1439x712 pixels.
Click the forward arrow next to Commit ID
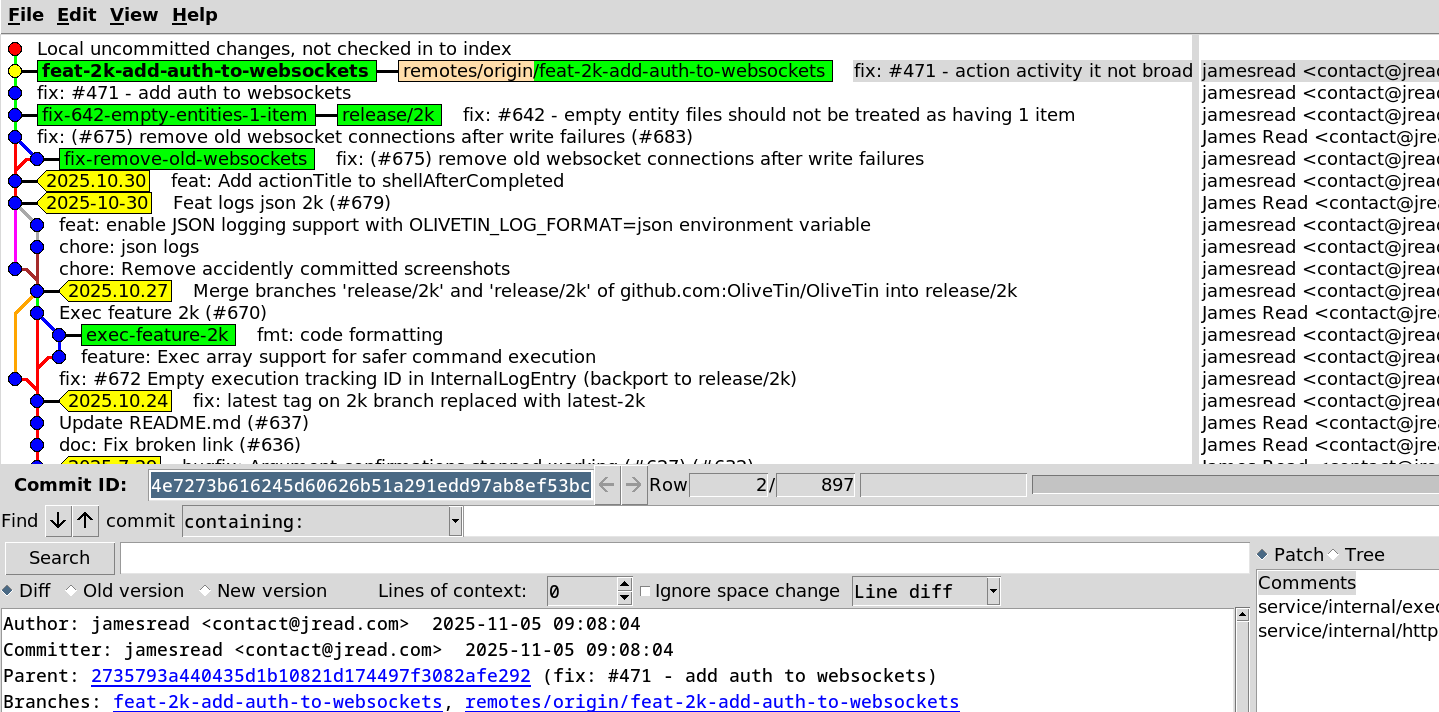pyautogui.click(x=633, y=486)
